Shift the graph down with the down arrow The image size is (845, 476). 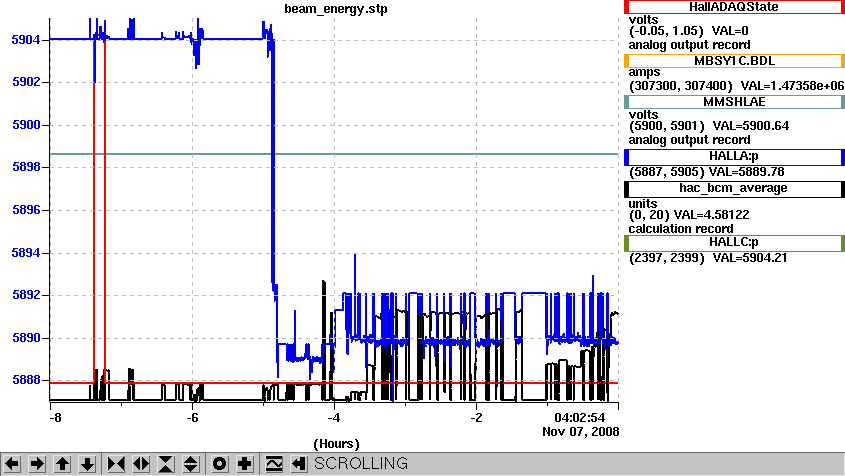point(87,464)
